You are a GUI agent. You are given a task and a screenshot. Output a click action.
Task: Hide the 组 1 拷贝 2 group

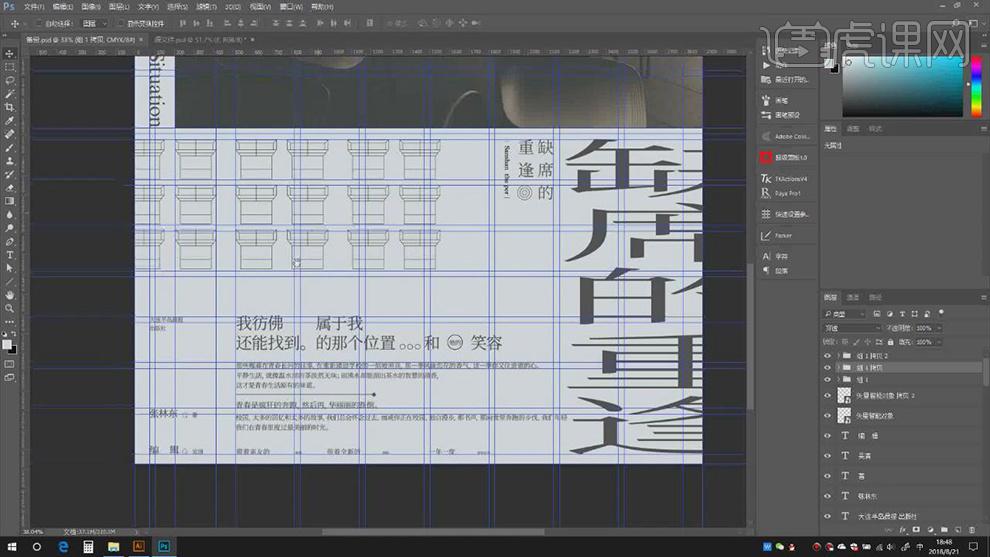click(x=828, y=356)
